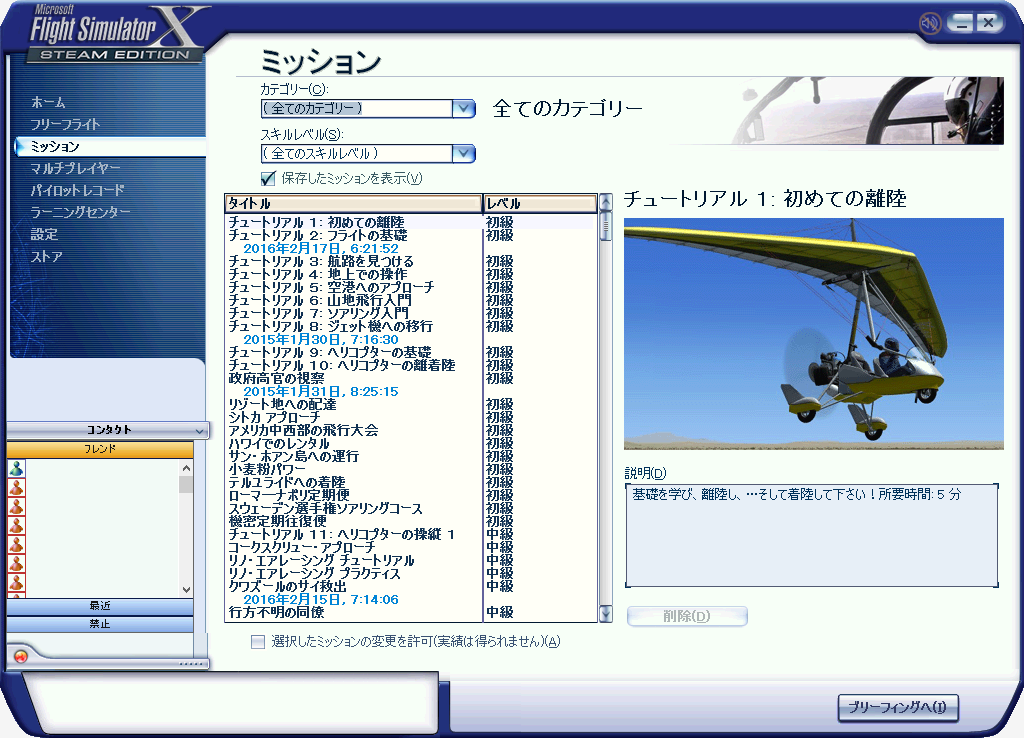This screenshot has height=738, width=1024.
Task: Select 小麦粉パワー mission
Action: 266,469
